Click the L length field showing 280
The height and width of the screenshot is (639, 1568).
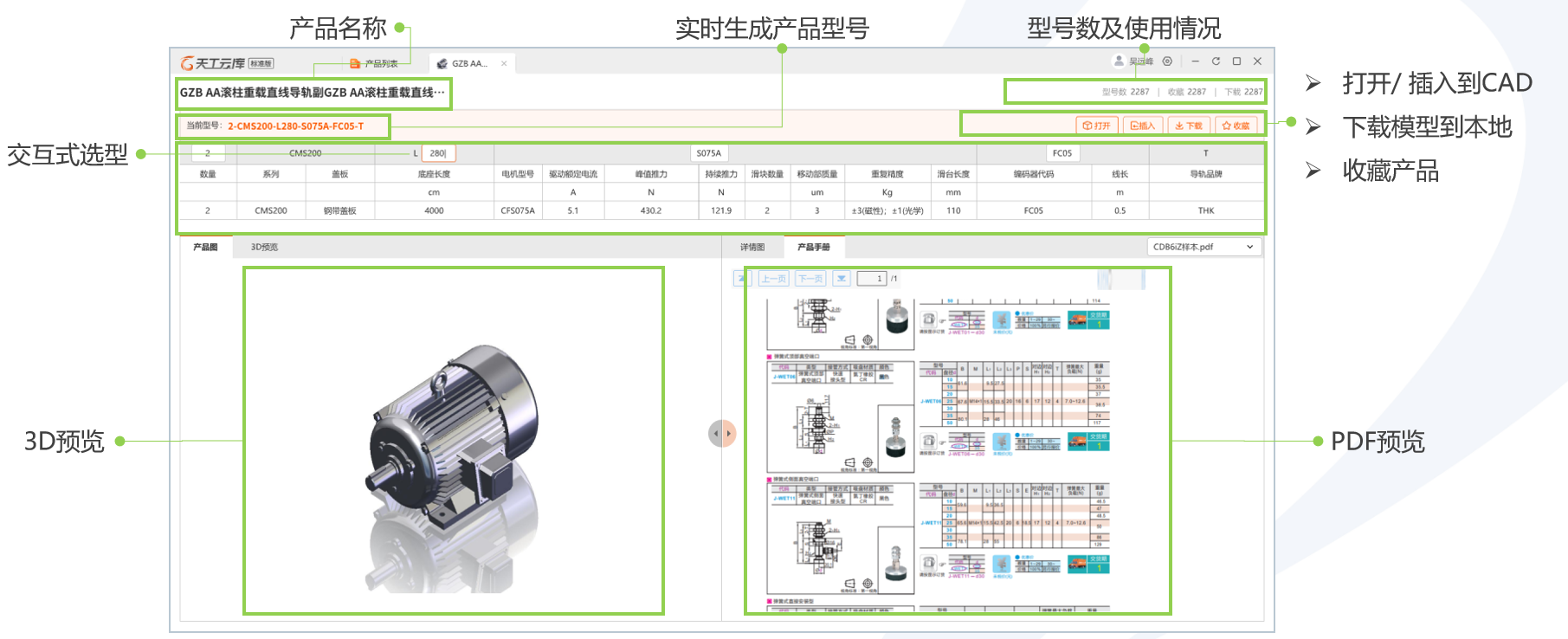[439, 153]
